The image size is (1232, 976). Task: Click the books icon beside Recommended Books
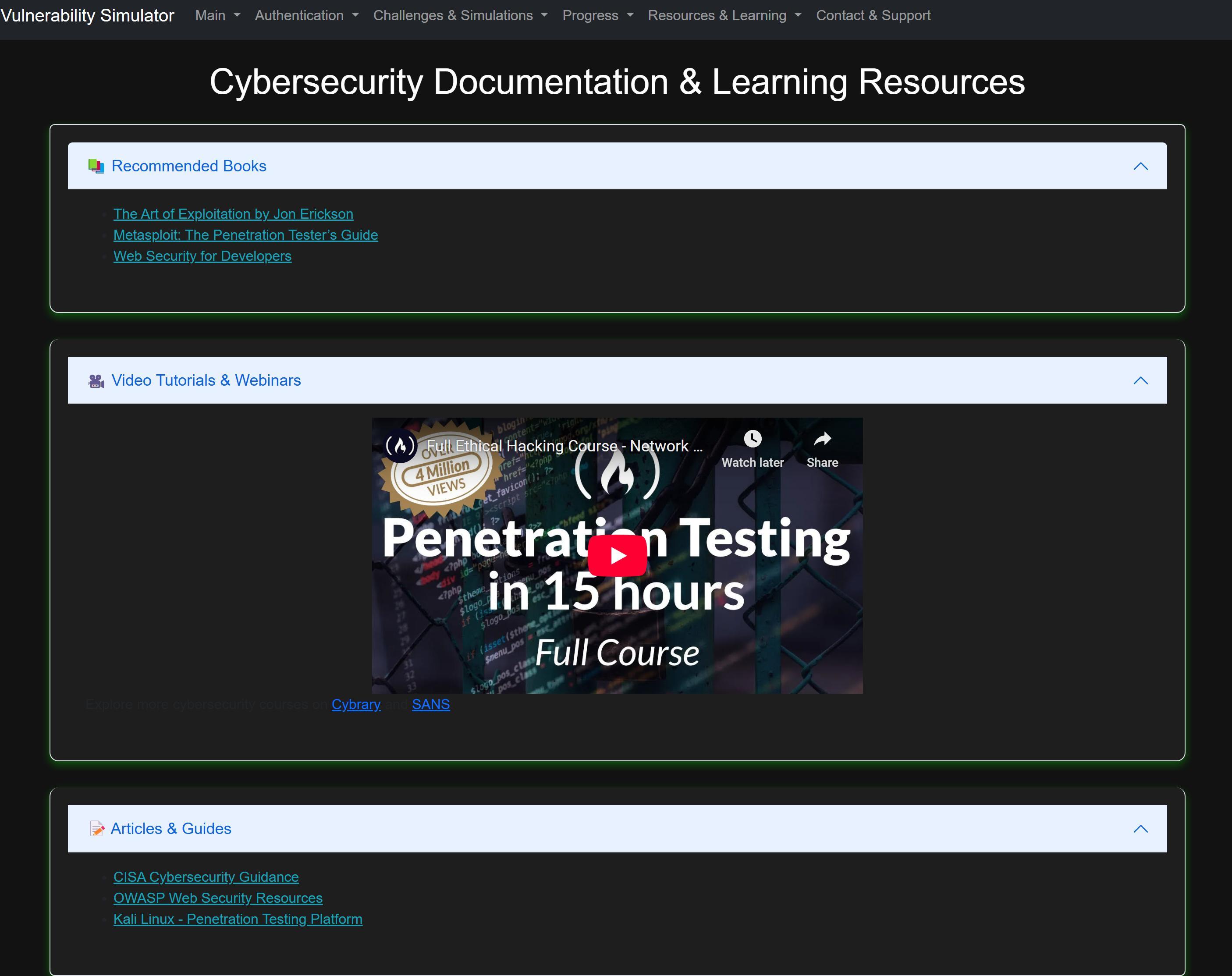point(96,166)
